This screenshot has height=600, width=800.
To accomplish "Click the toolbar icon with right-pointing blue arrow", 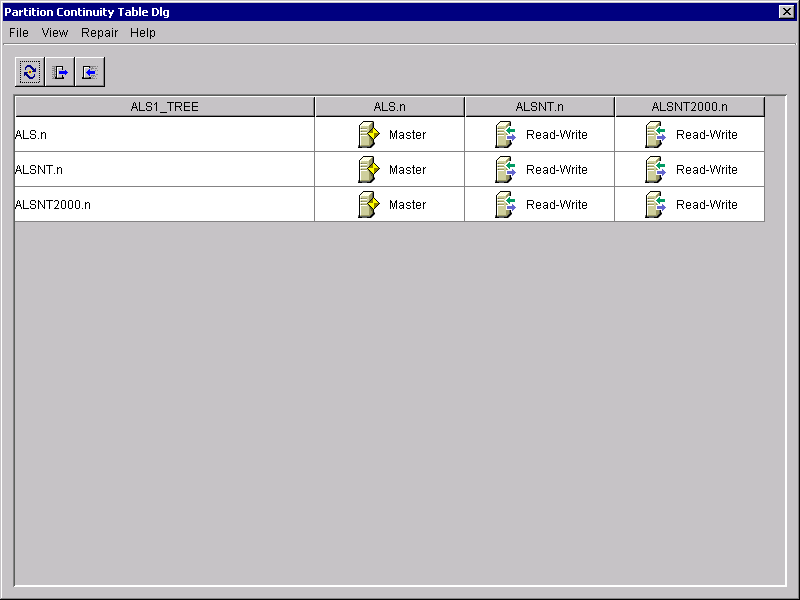I will tap(60, 72).
